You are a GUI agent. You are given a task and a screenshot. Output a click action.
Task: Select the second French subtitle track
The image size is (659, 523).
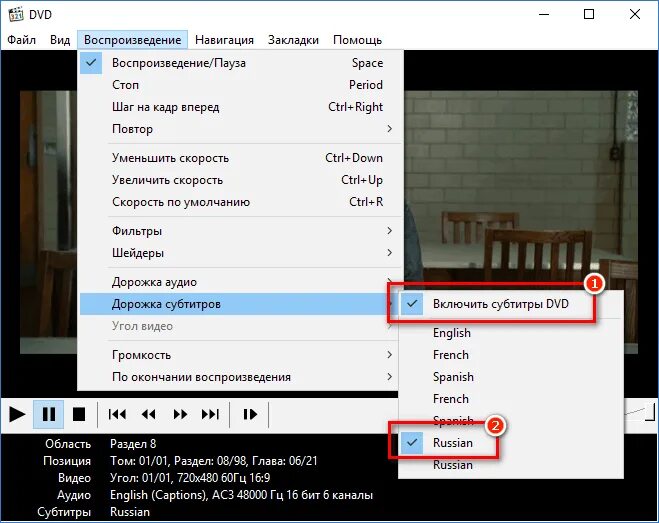(510, 399)
